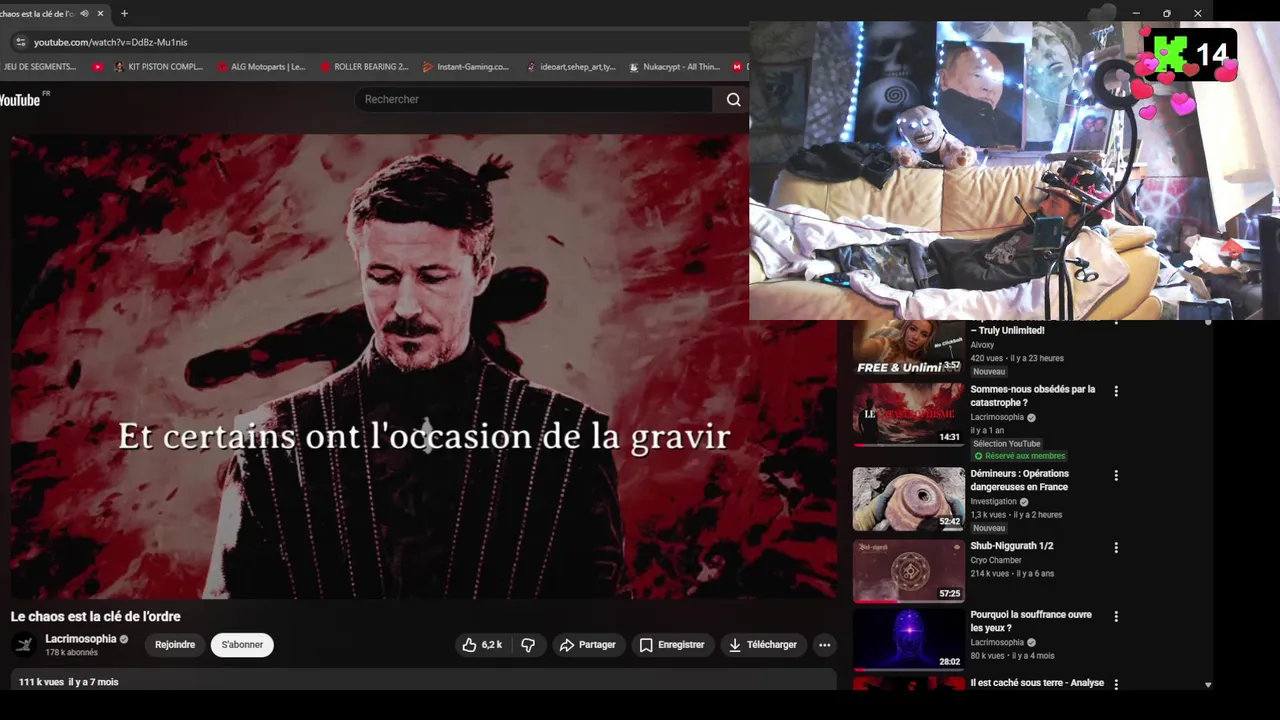Click the S'abonner button

click(x=242, y=645)
